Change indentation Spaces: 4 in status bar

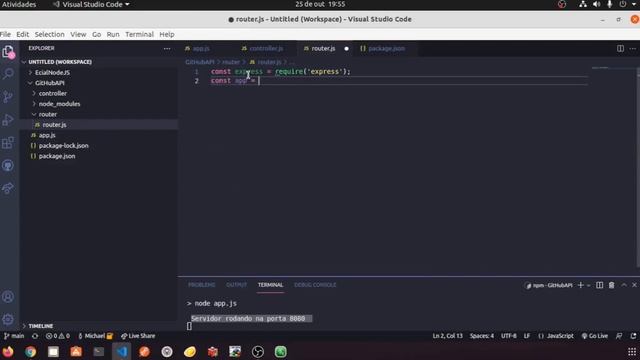pos(482,336)
